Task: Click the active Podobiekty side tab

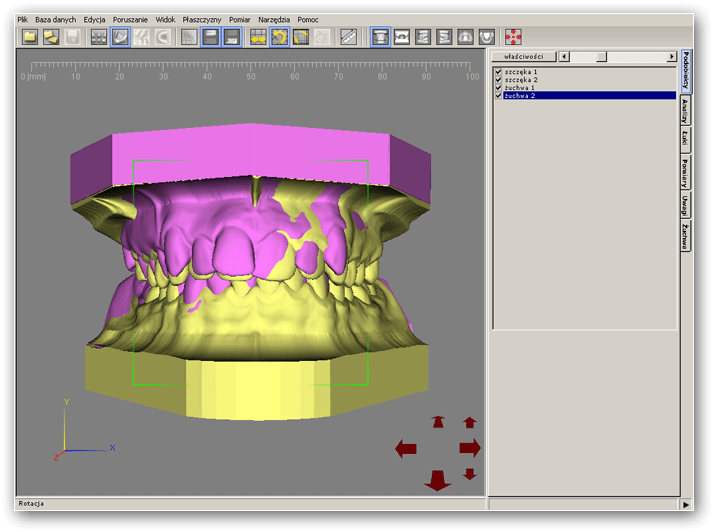Action: click(x=686, y=70)
